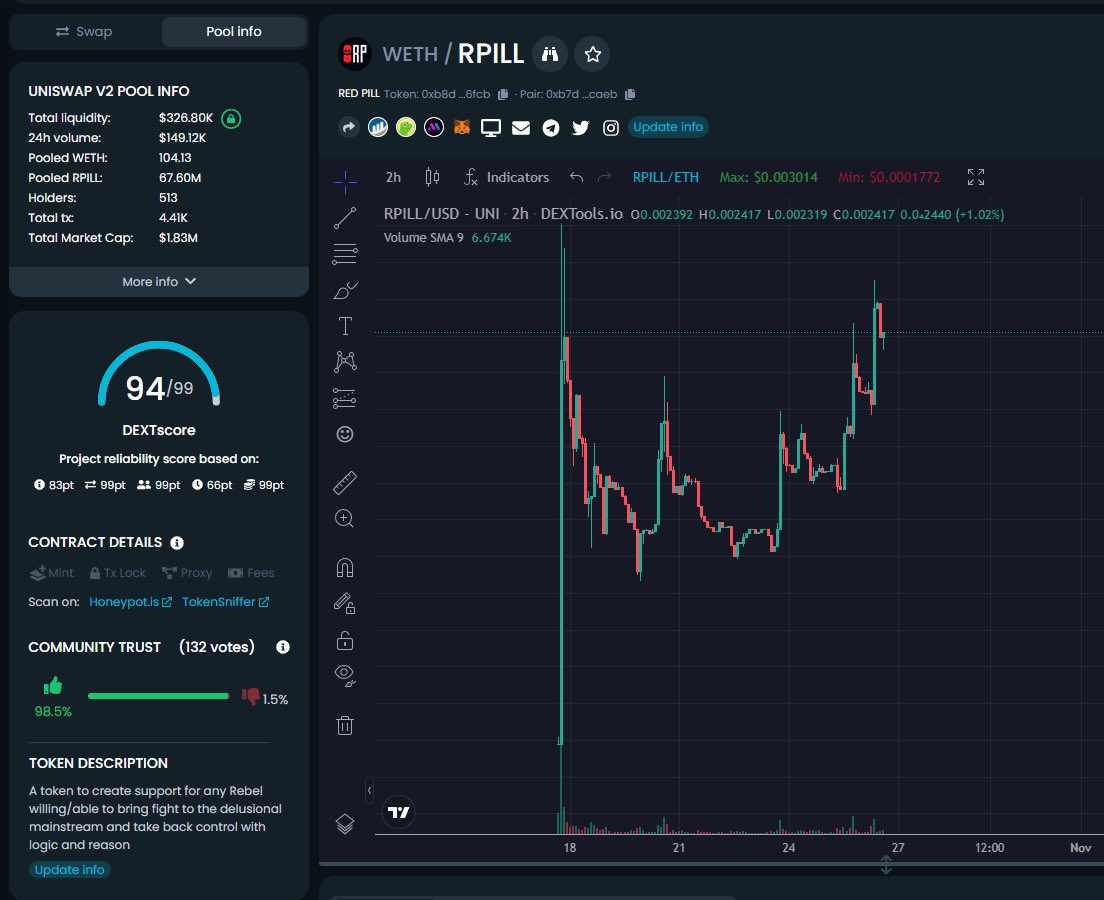This screenshot has height=900, width=1104.
Task: Open the object tree layers icon
Action: click(x=345, y=823)
